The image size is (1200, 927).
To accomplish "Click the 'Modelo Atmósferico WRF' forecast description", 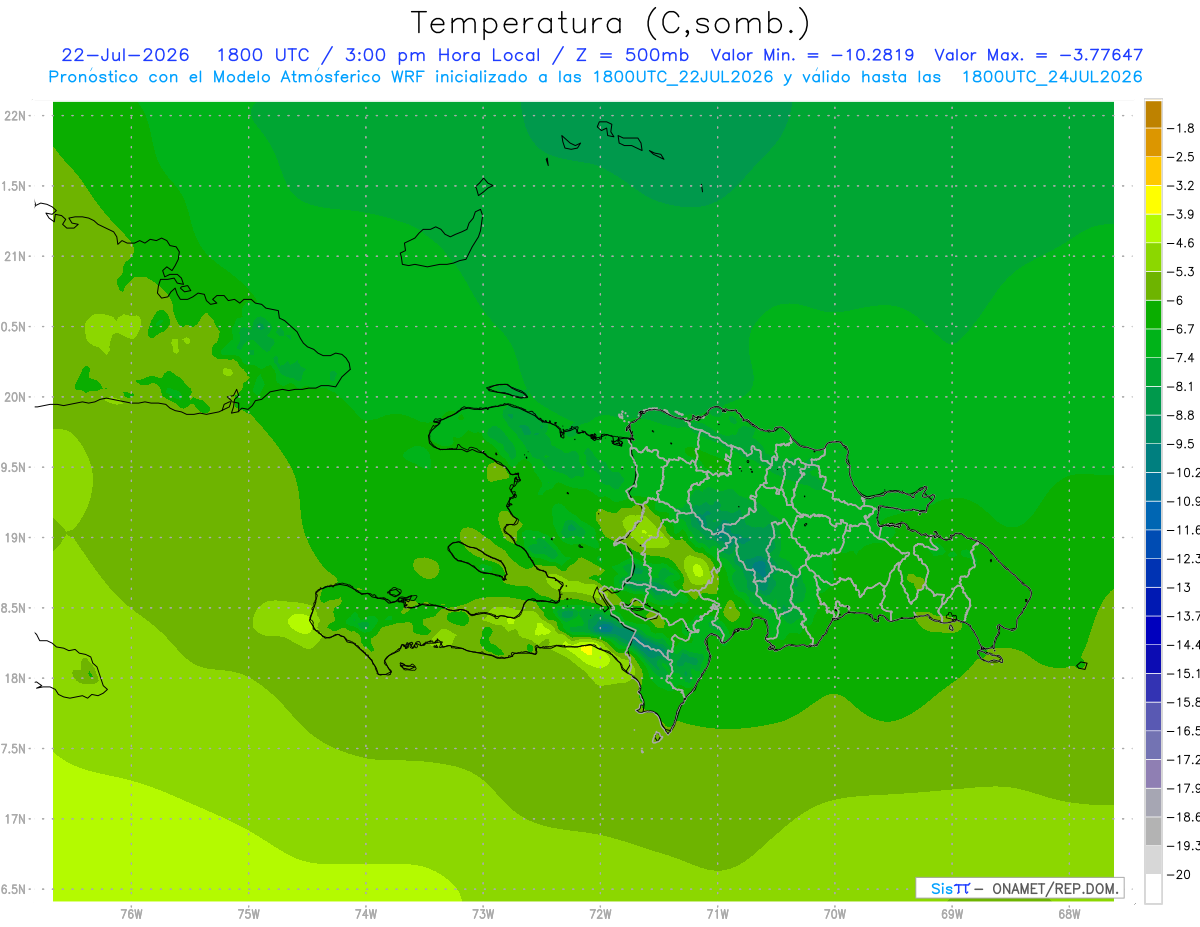I will (318, 77).
